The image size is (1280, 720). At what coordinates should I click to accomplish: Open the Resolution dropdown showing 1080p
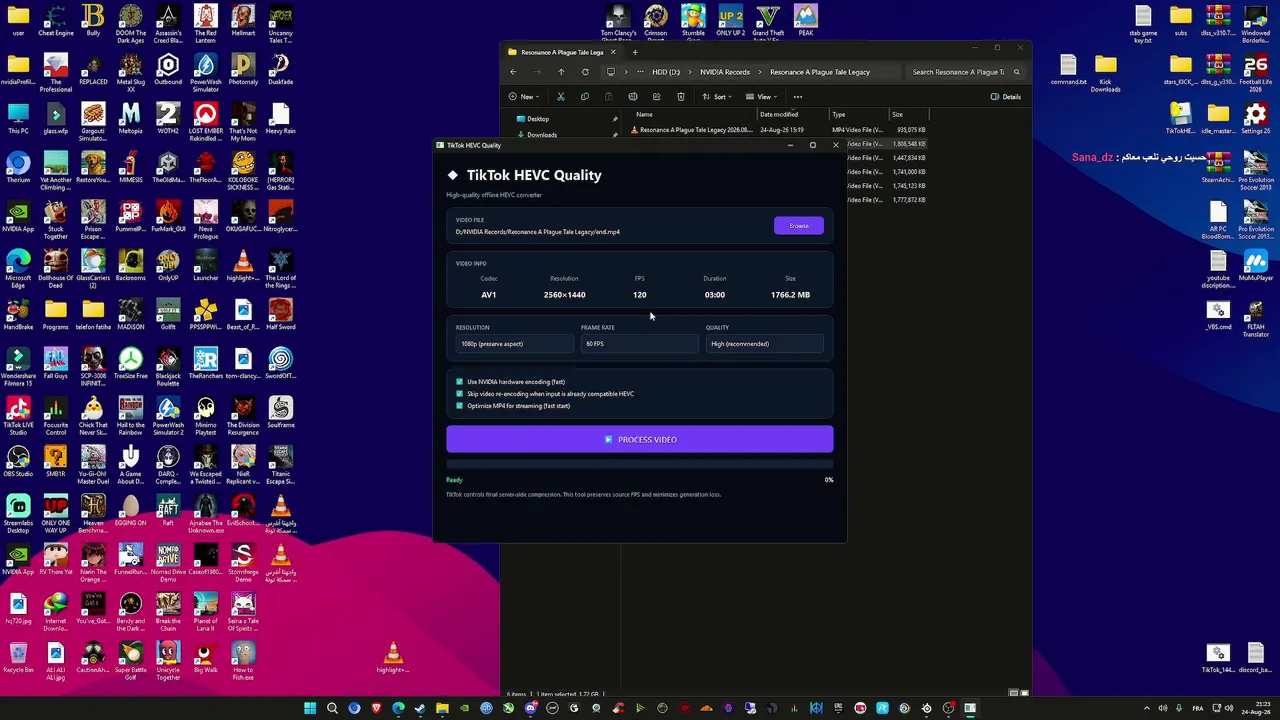[513, 344]
